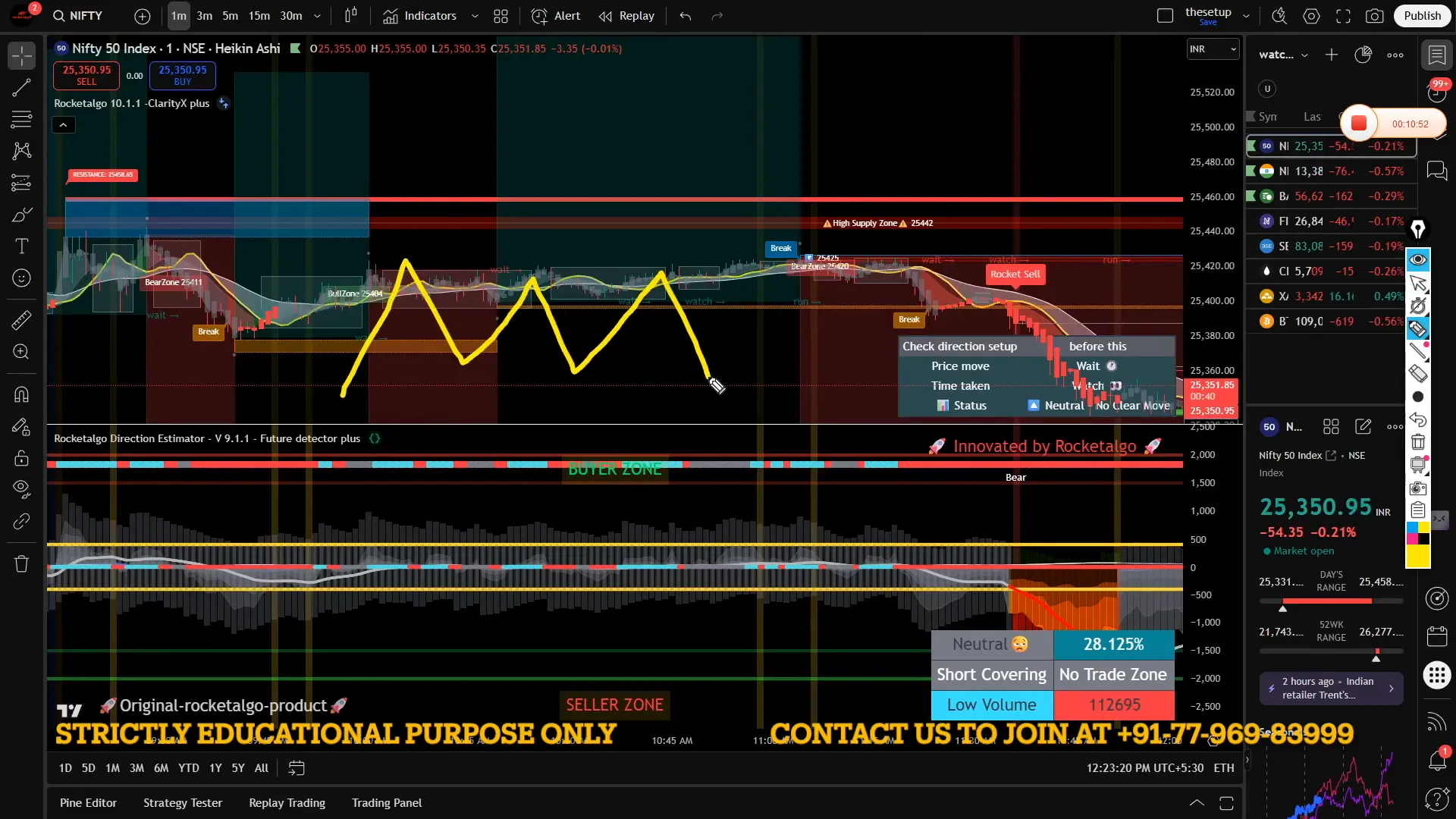Open the Pine Editor tab
This screenshot has height=819, width=1456.
pyautogui.click(x=88, y=802)
